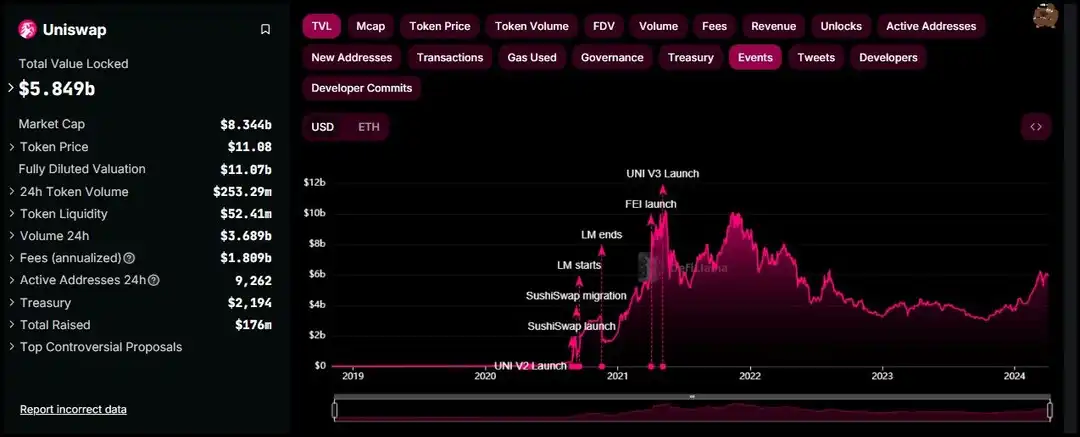Enable the Volume chart metric
The image size is (1080, 437).
click(658, 26)
